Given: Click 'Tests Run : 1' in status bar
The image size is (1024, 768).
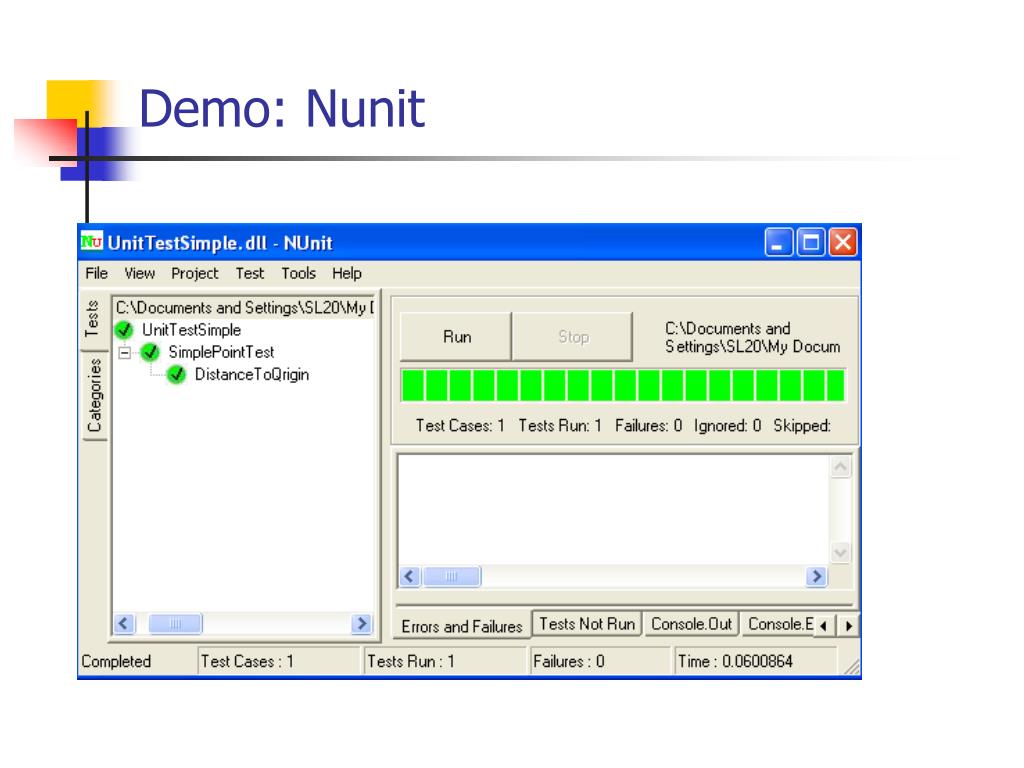Looking at the screenshot, I should click(x=411, y=662).
